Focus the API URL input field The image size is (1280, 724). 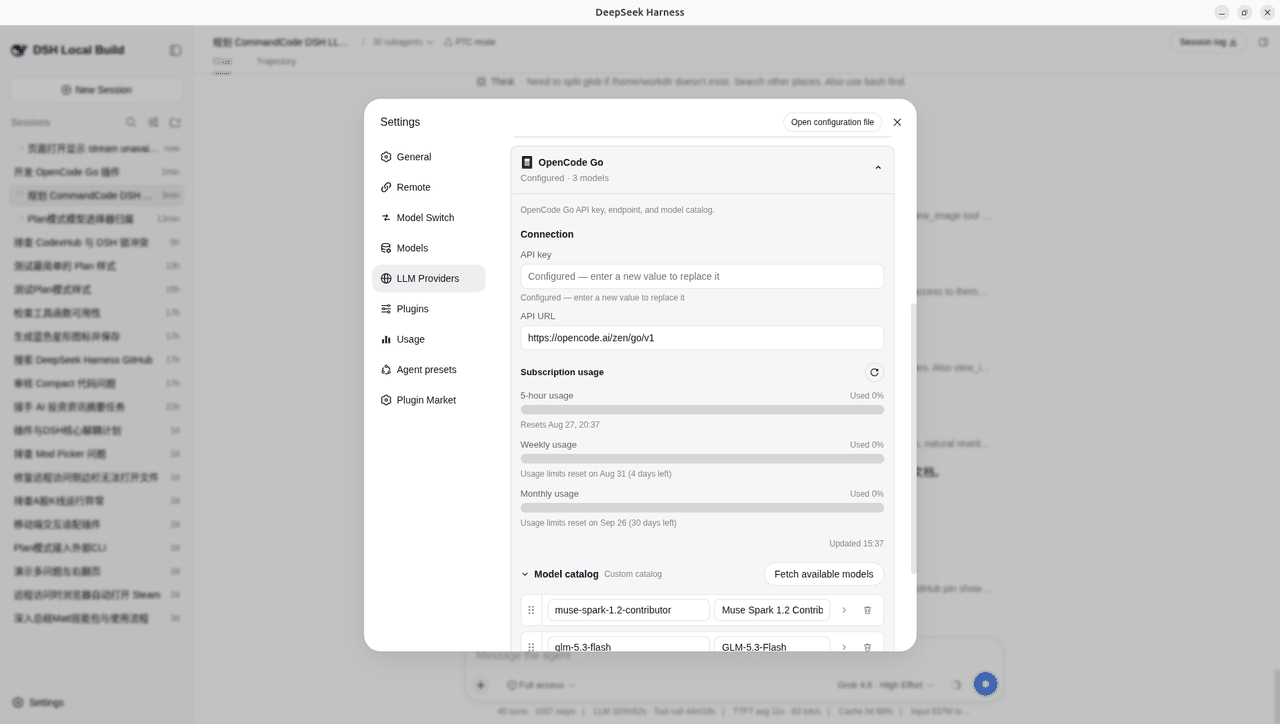[x=702, y=338]
